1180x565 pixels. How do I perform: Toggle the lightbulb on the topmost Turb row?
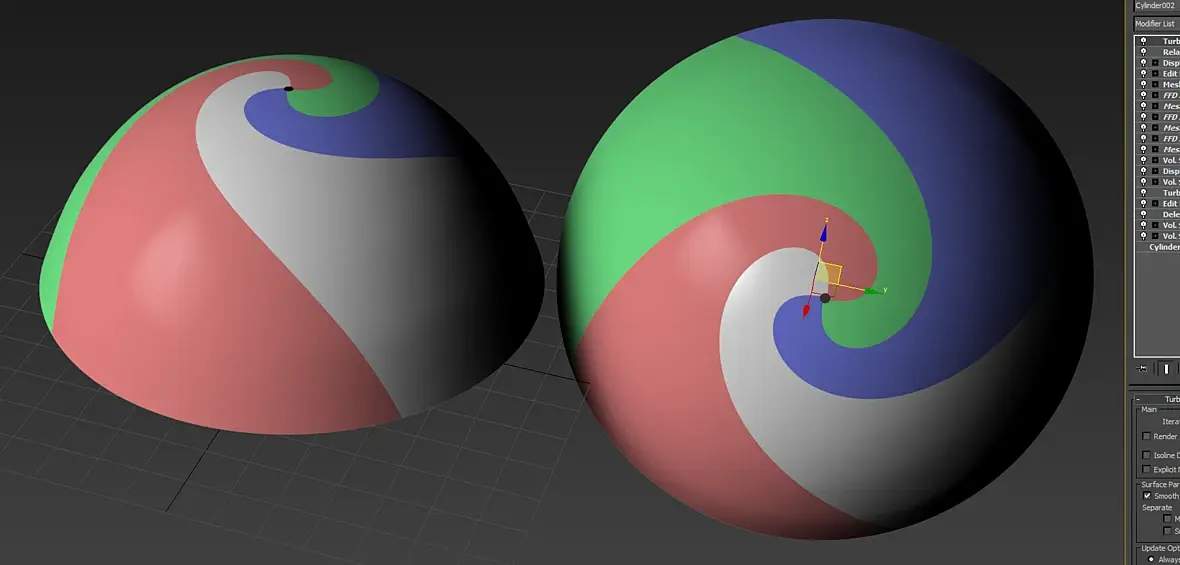1143,41
